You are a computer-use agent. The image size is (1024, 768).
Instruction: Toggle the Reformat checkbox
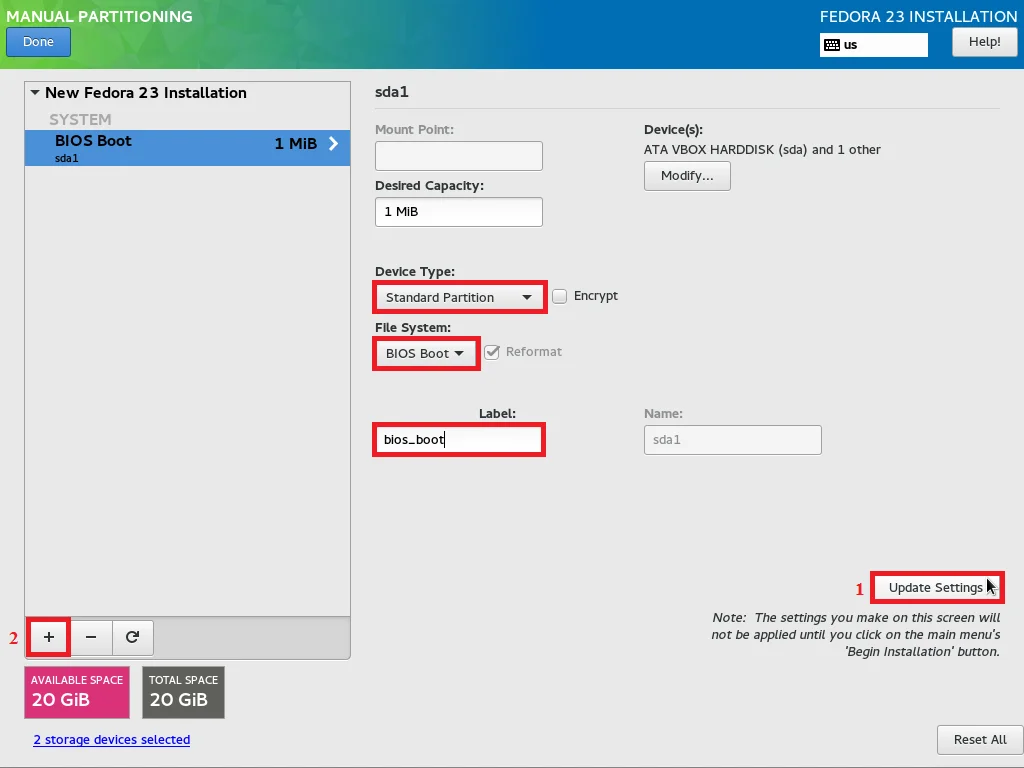tap(492, 352)
